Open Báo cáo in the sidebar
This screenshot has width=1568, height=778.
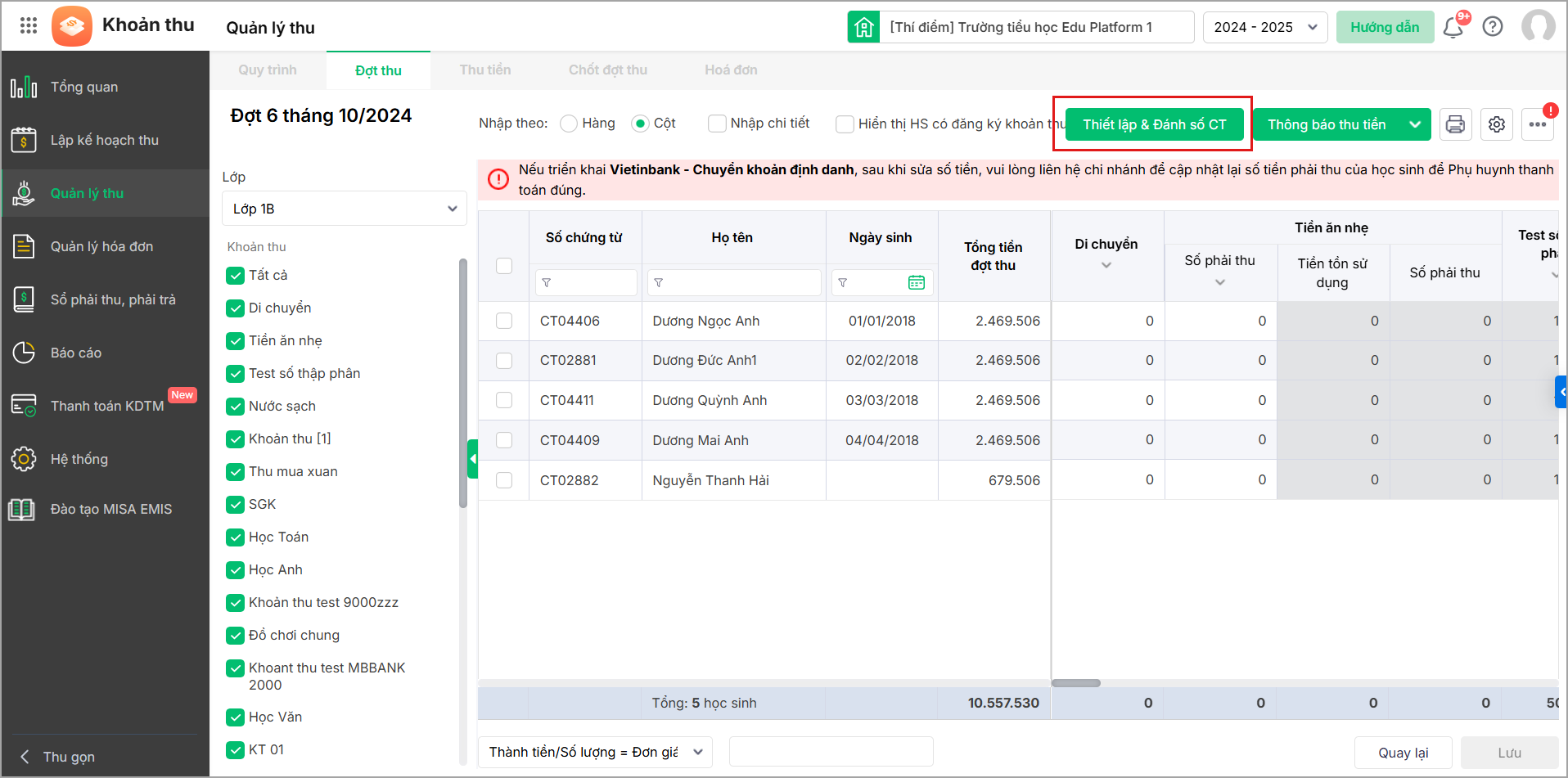(76, 353)
